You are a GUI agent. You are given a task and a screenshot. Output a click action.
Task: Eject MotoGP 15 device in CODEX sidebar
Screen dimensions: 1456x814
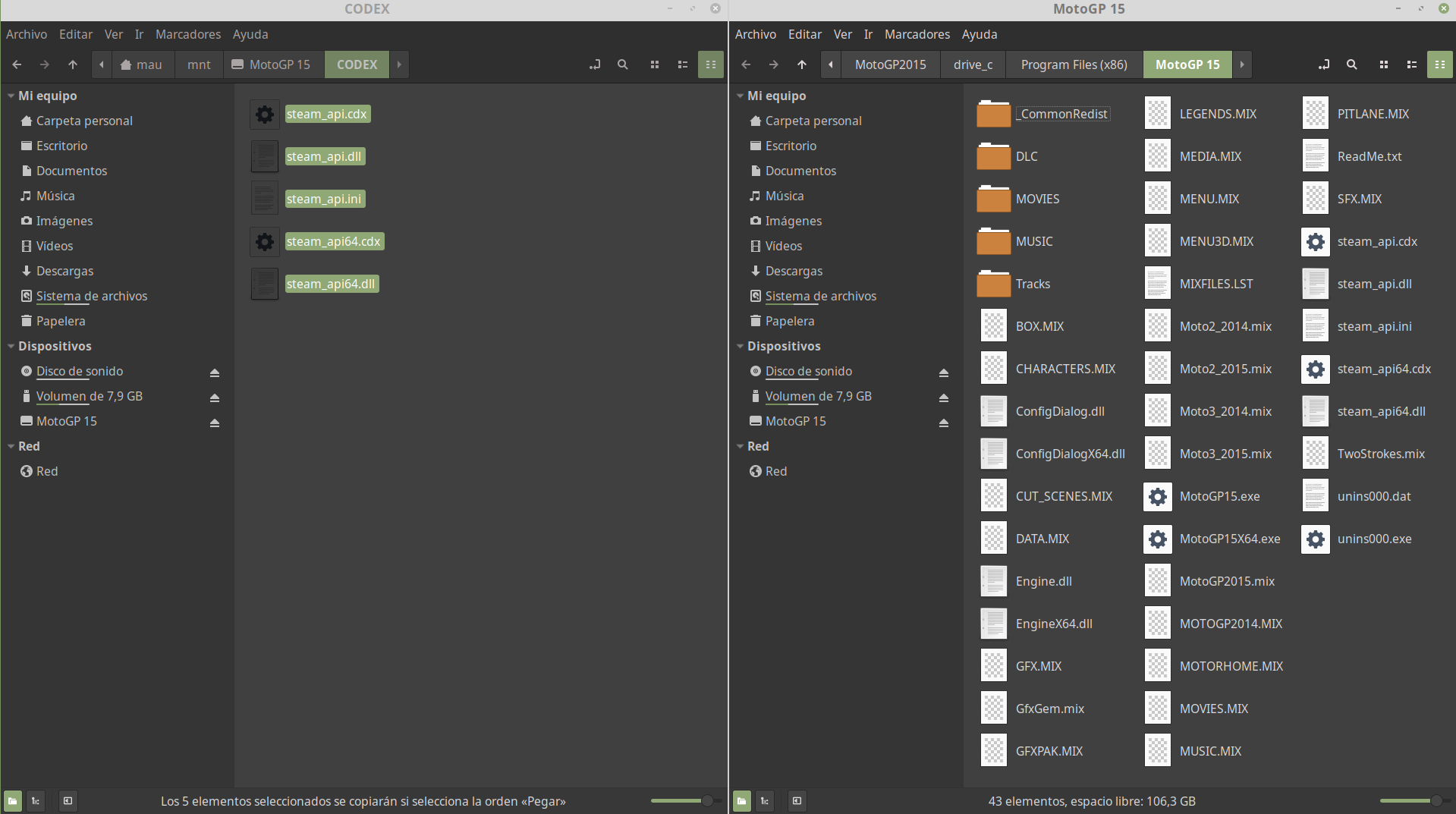(x=215, y=423)
